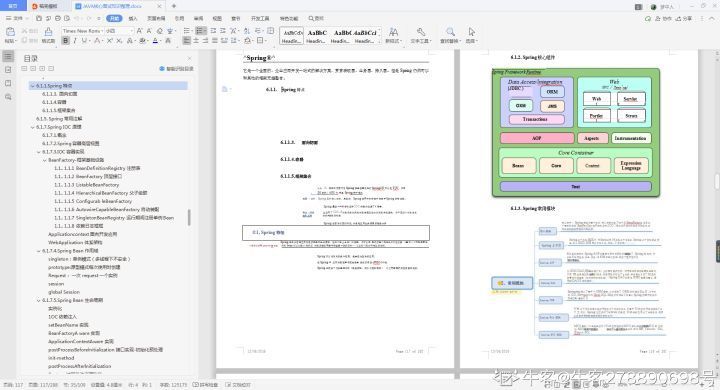Viewport: 720px width, 390px height.
Task: Click the 6.1.1 Spring heading in document
Action: click(x=285, y=90)
